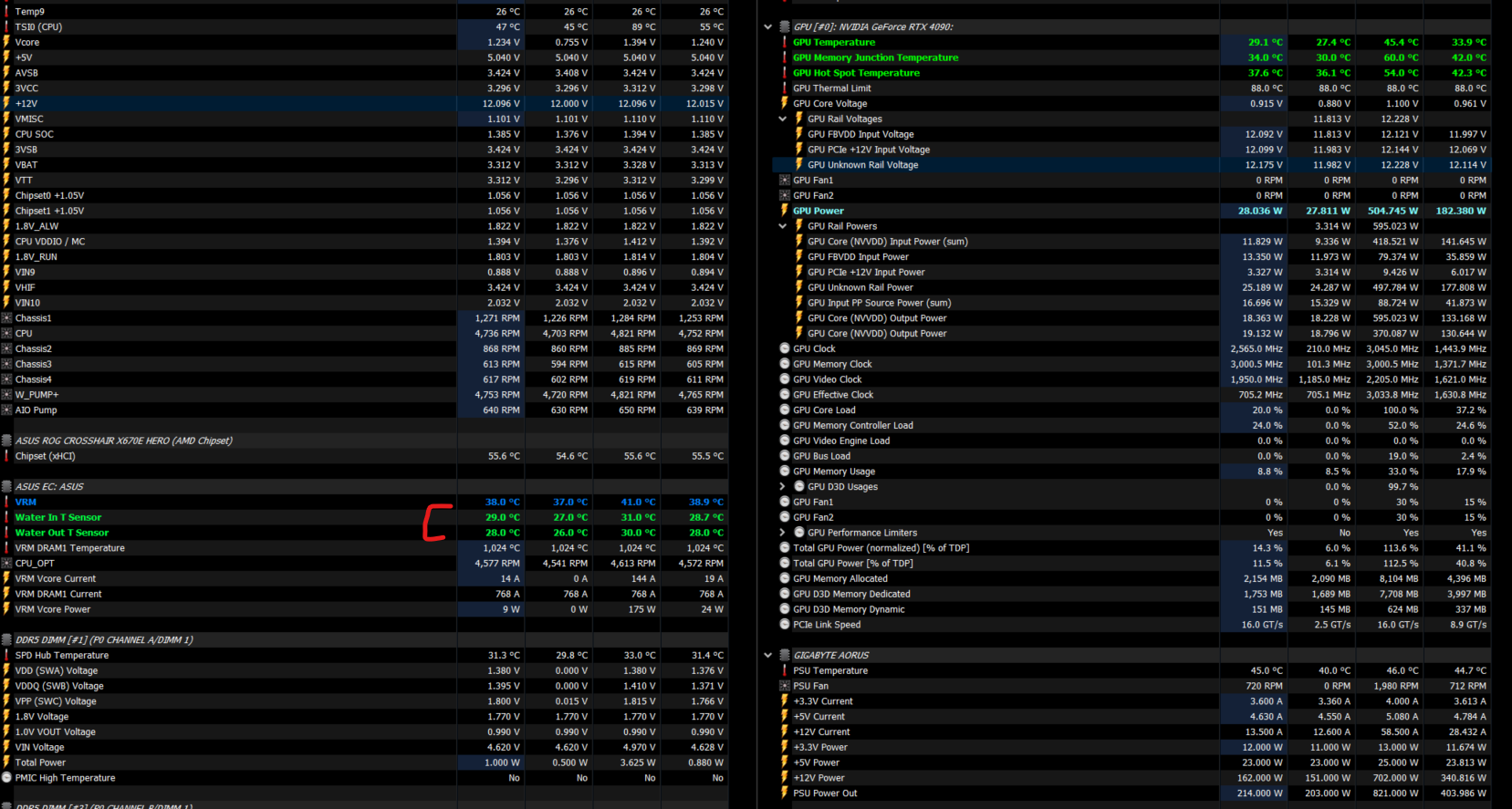
Task: Collapse GPU Rail Powers group
Action: click(x=782, y=226)
